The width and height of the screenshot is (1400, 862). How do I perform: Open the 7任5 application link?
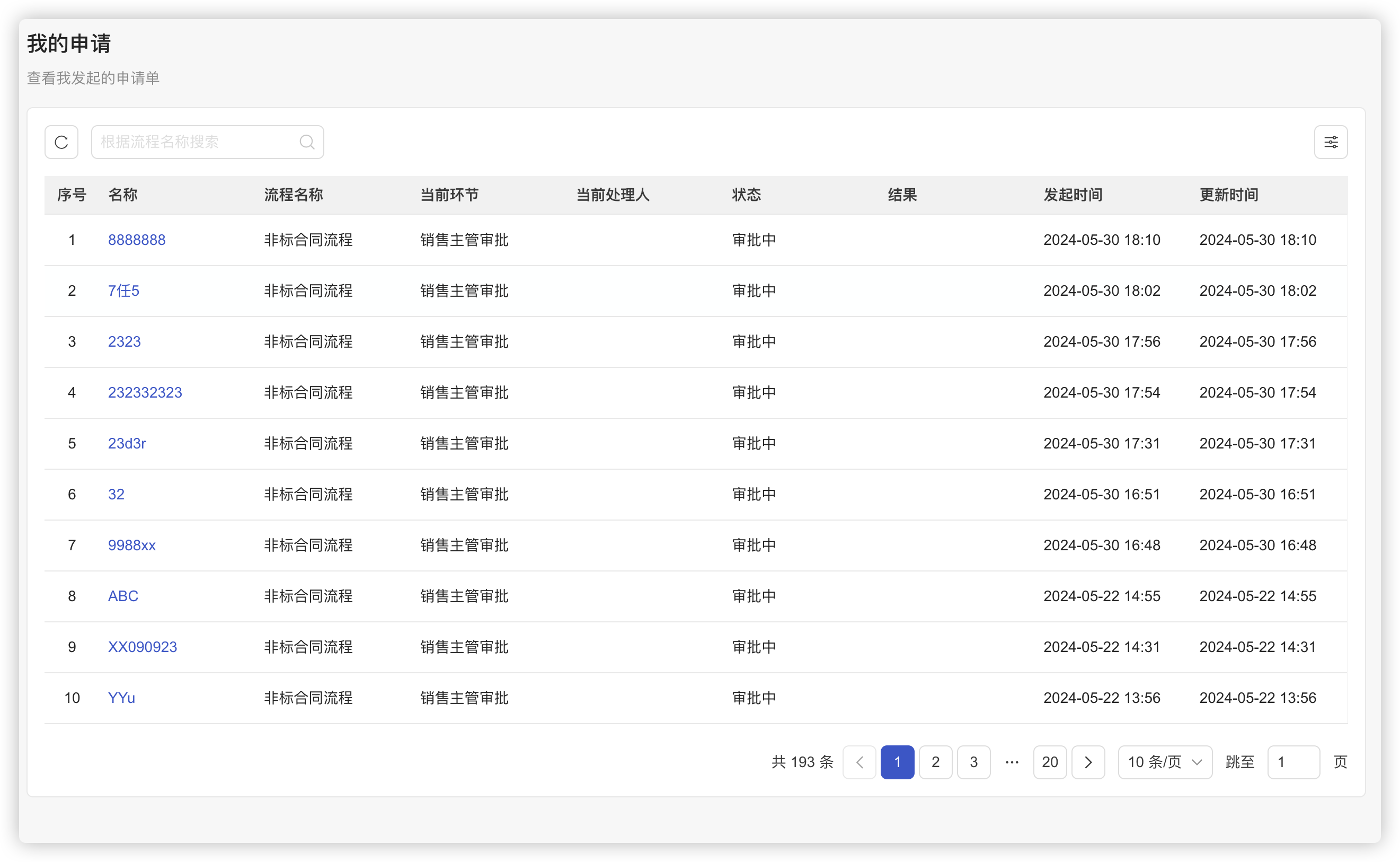tap(123, 291)
